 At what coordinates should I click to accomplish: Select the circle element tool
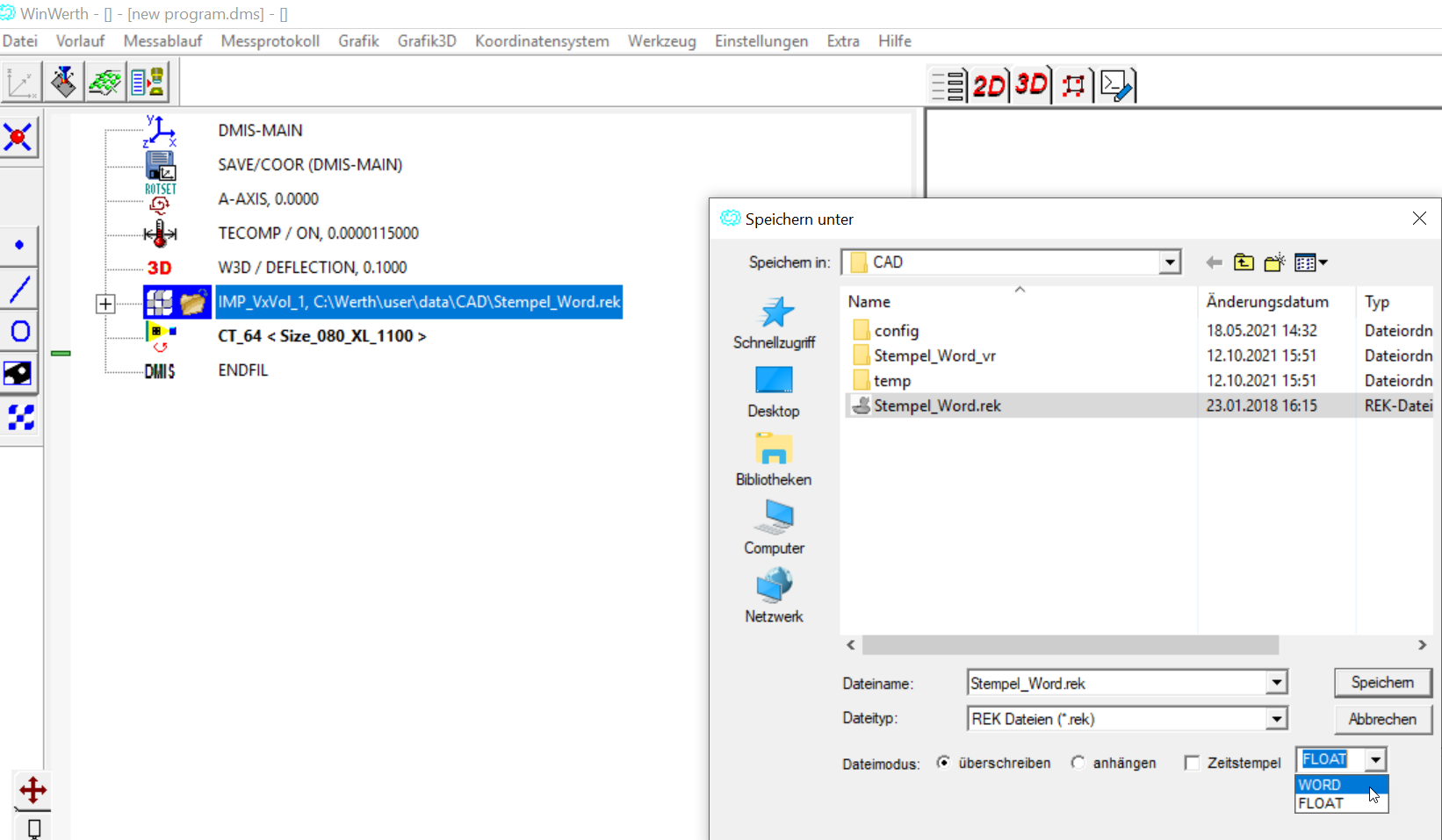pos(19,331)
